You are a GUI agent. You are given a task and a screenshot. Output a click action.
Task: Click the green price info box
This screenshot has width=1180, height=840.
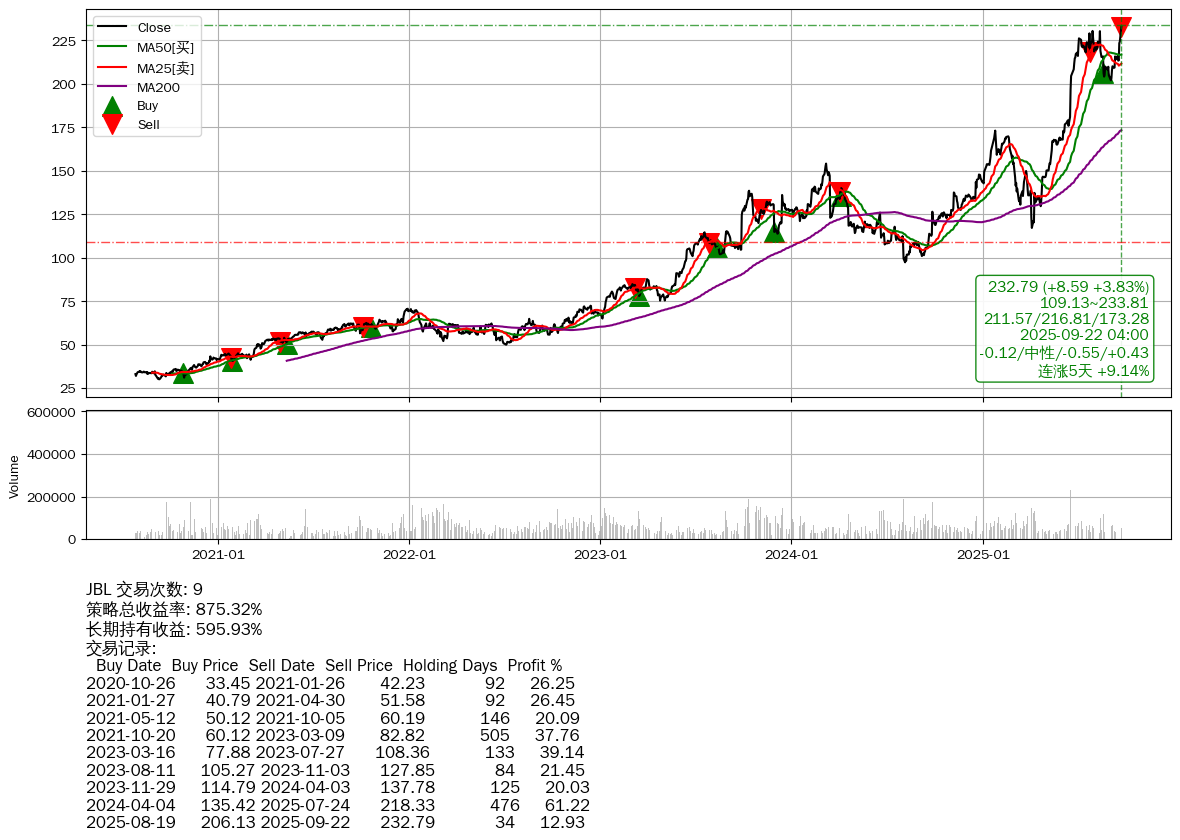click(1065, 328)
